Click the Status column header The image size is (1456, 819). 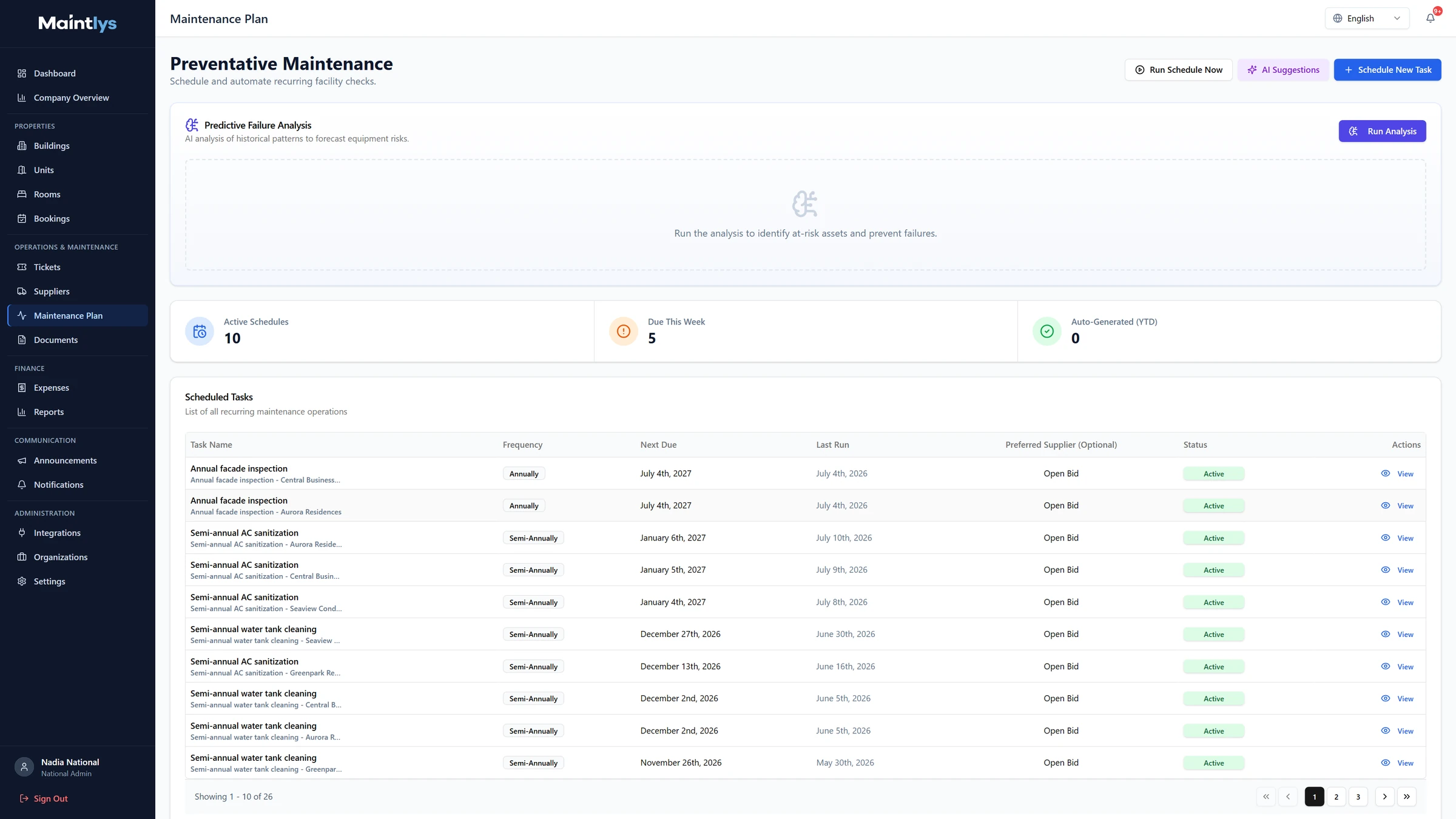pyautogui.click(x=1195, y=445)
